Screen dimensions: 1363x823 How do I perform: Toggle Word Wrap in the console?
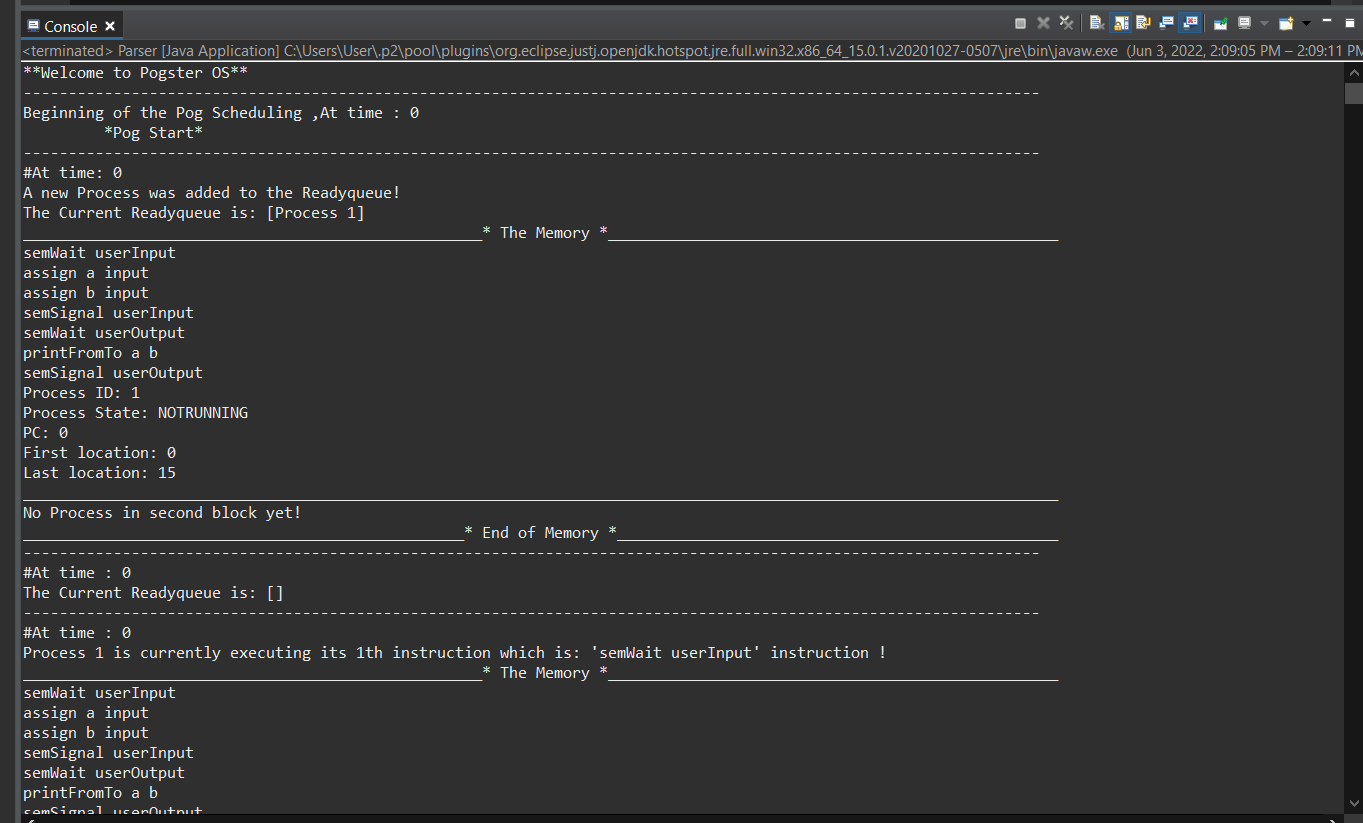coord(1143,23)
